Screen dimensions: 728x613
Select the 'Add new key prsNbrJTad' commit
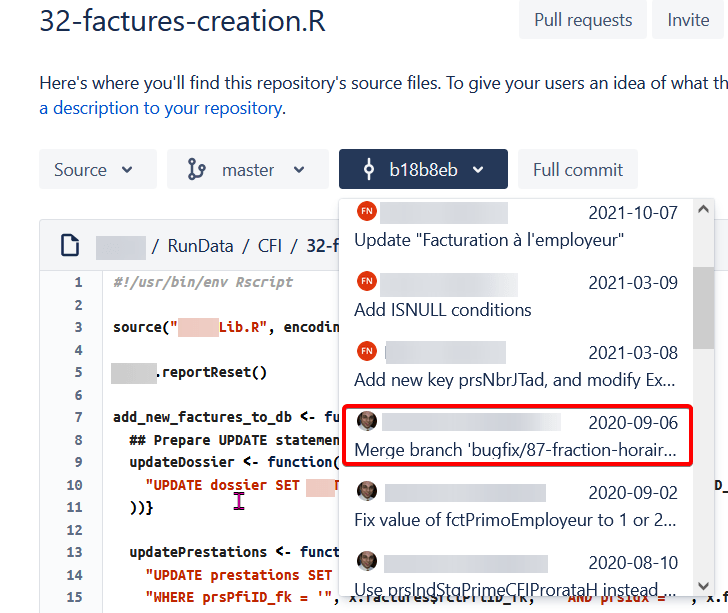click(x=516, y=366)
